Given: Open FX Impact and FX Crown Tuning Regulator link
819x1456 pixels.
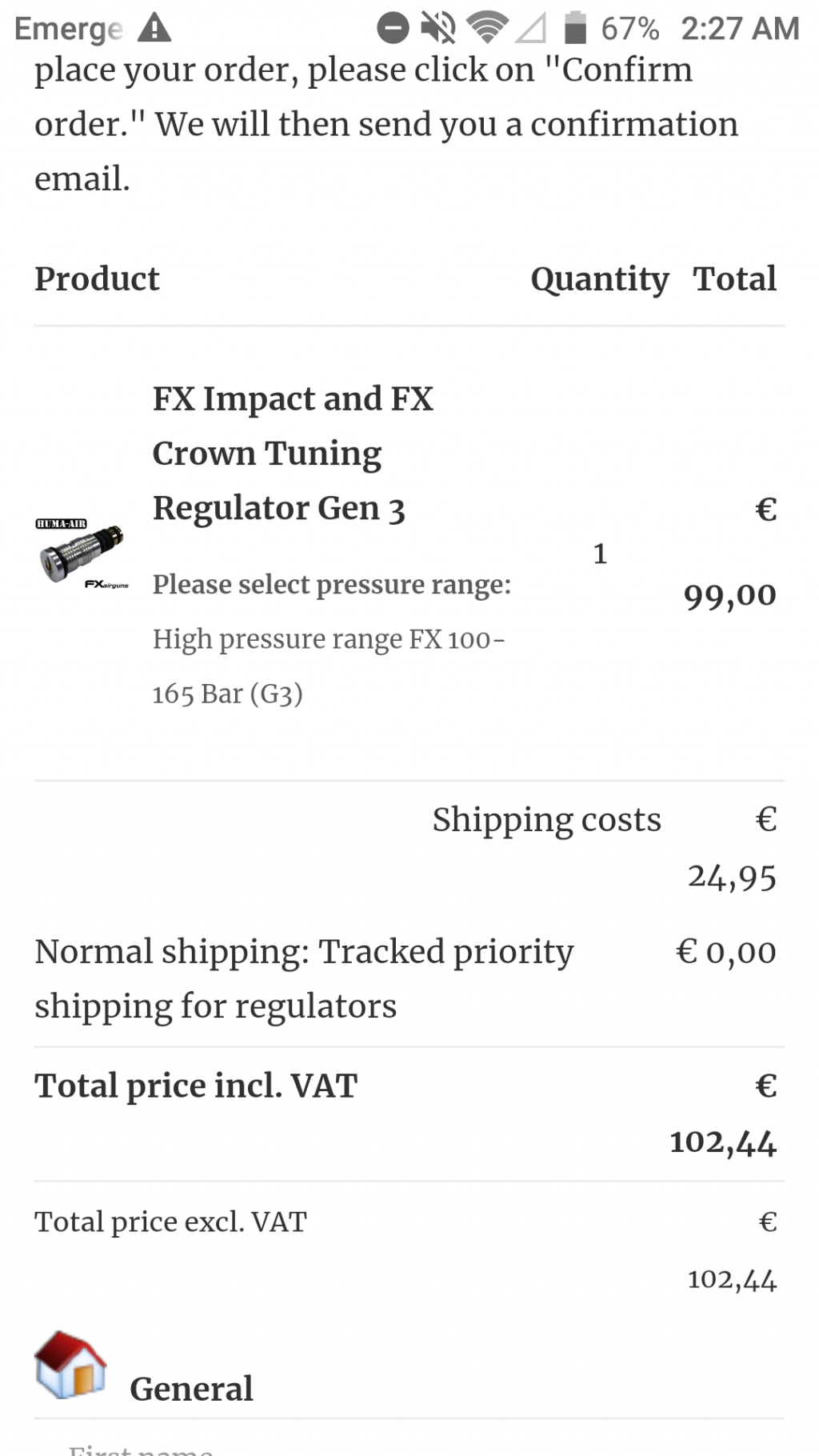Looking at the screenshot, I should click(x=293, y=453).
